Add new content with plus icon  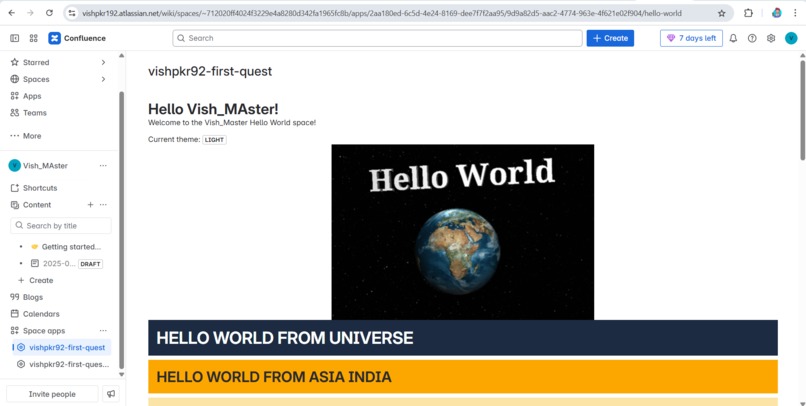point(90,205)
